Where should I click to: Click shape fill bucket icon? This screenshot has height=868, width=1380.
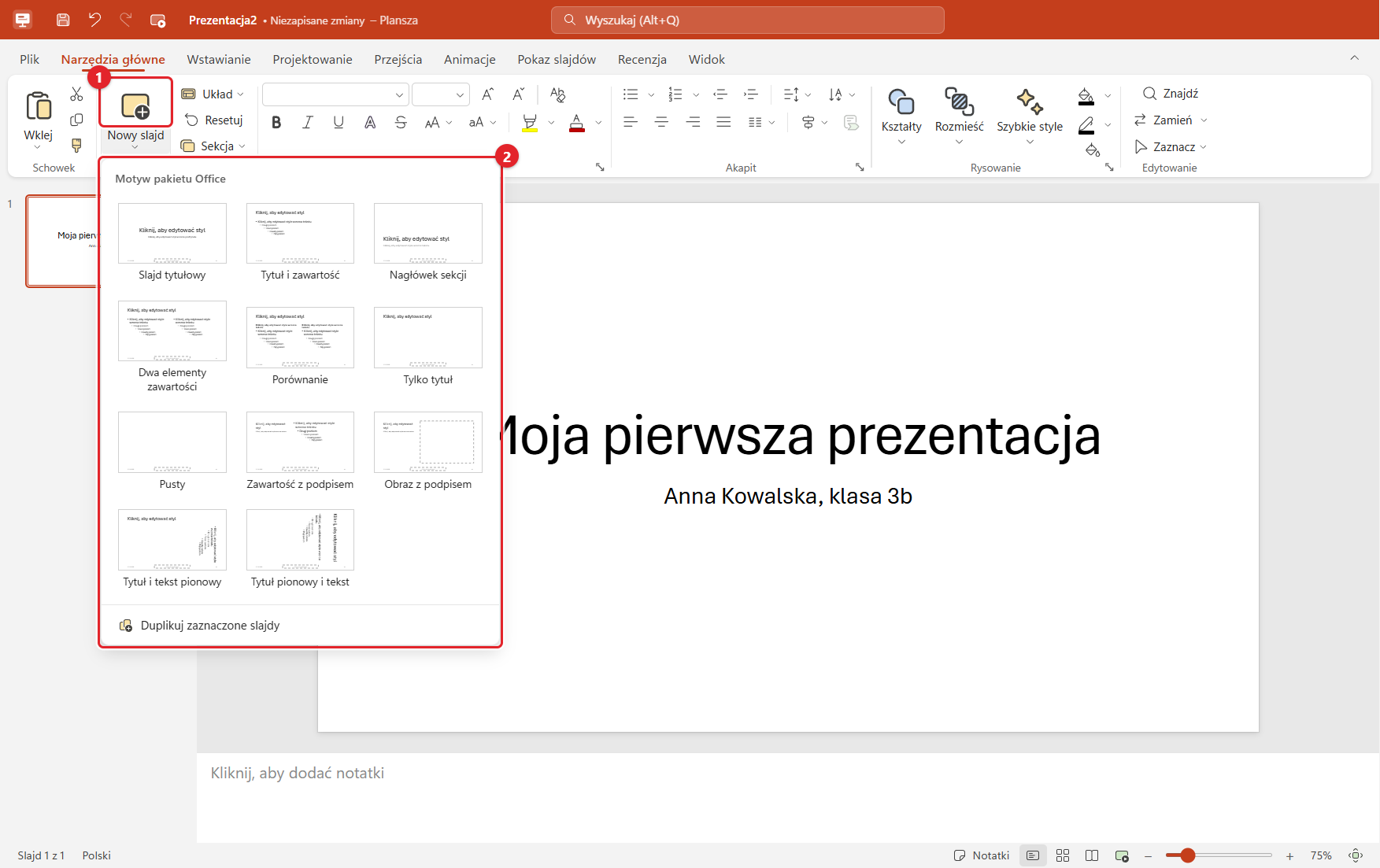1086,96
